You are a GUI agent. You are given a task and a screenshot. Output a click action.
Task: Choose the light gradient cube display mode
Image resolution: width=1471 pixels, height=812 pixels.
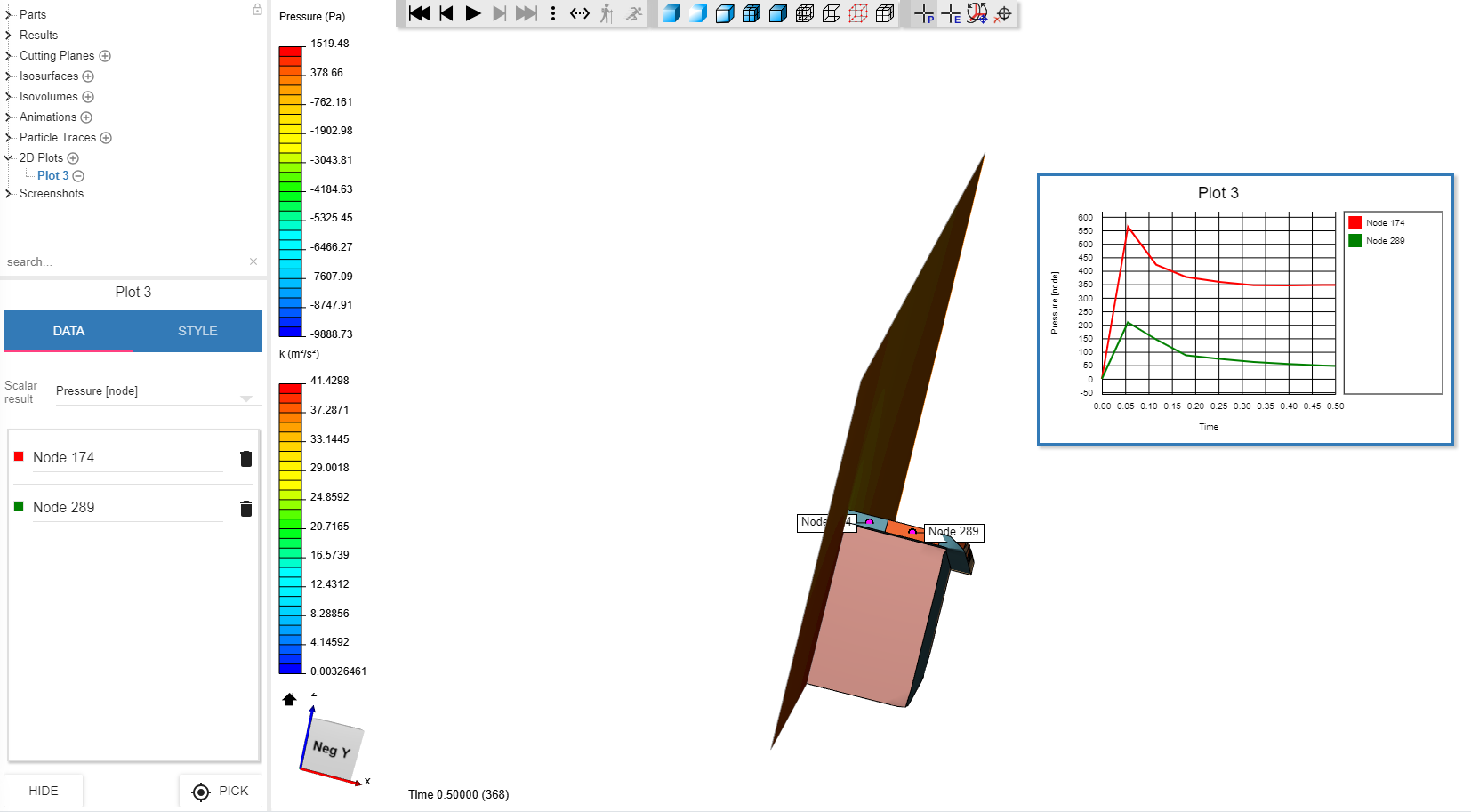coord(698,13)
